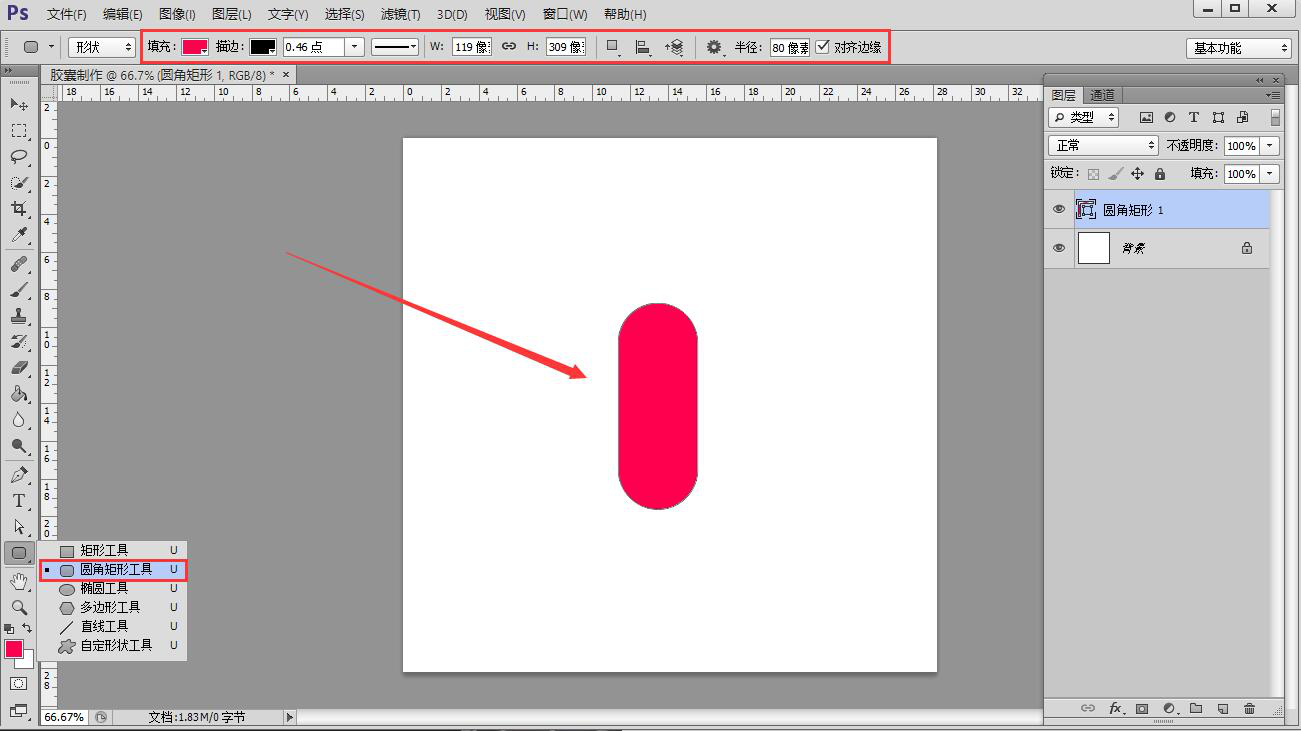Click the 填充 red color swatch

(194, 47)
